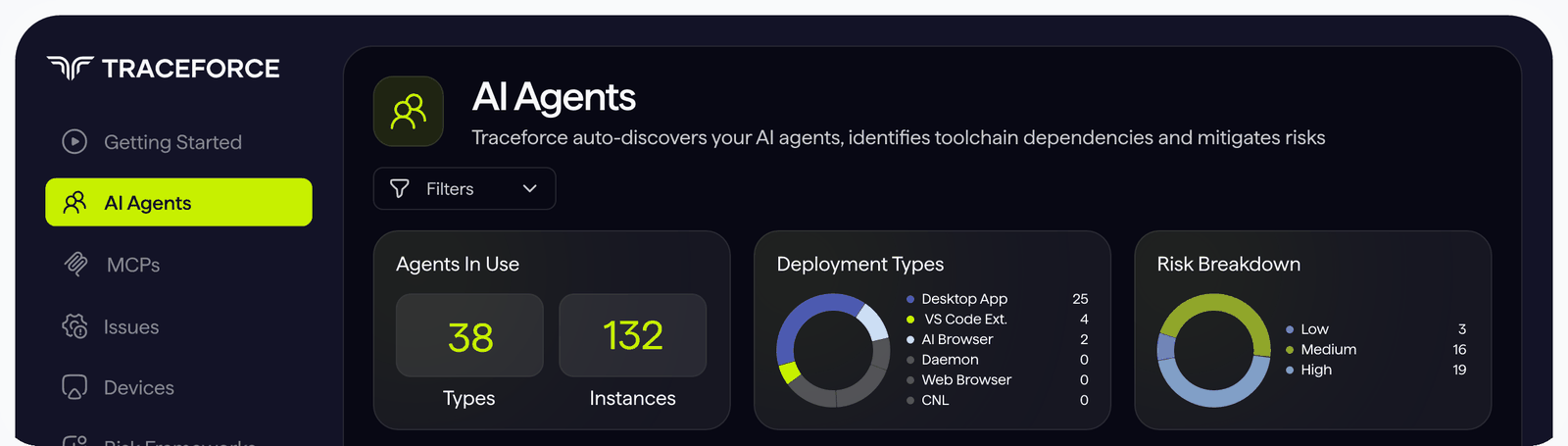Click the 'CNL' legend label
The width and height of the screenshot is (1568, 446).
(935, 400)
